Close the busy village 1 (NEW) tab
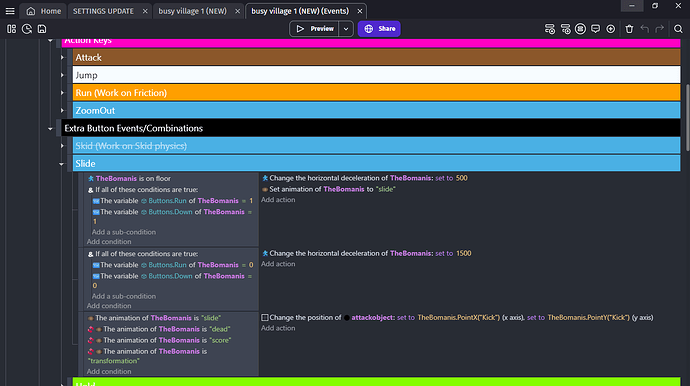Screen dimensions: 690x386 (x=237, y=11)
